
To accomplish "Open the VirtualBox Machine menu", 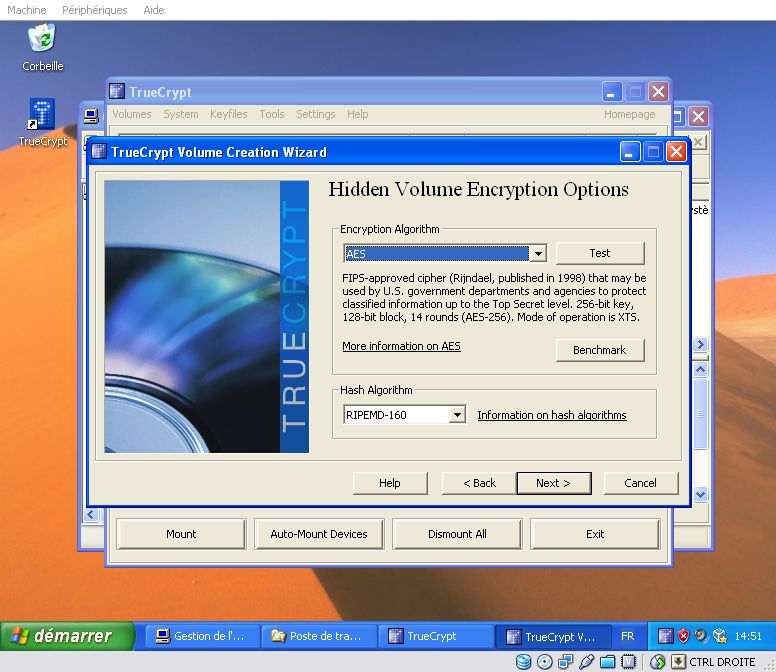I will [27, 10].
